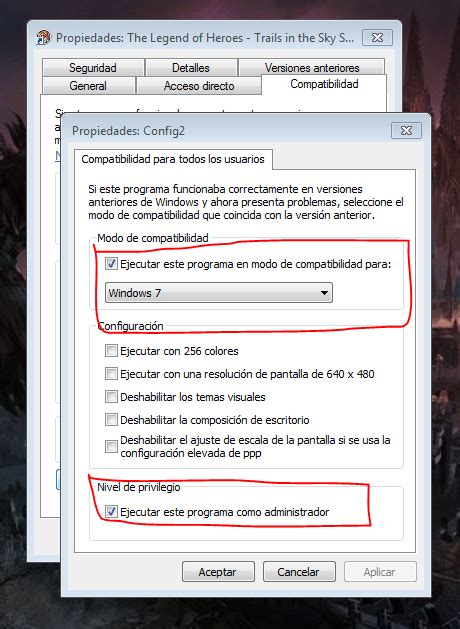Viewport: 460px width, 629px height.
Task: Click the Cancelar button
Action: [x=299, y=572]
